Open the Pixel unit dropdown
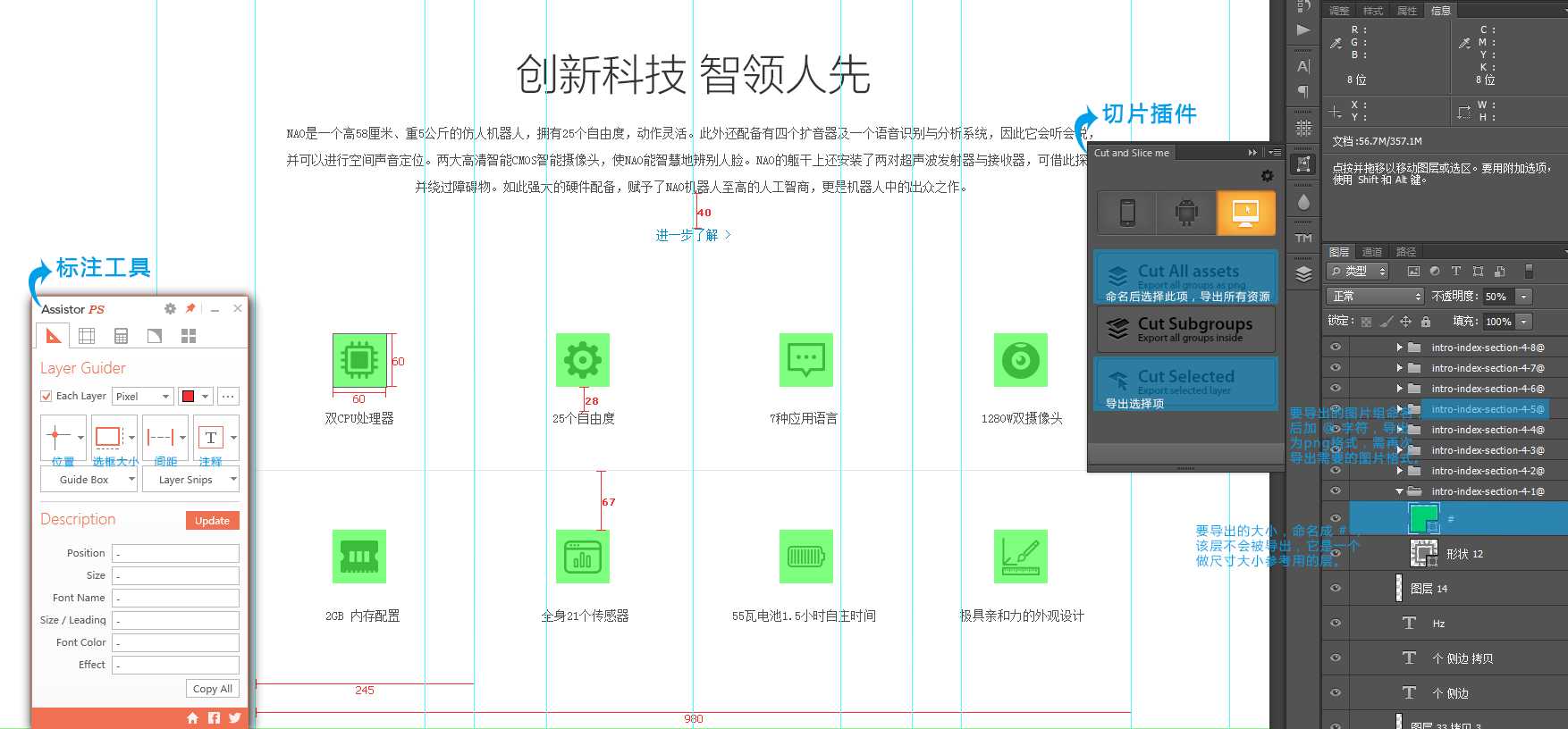1568x729 pixels. (x=142, y=396)
